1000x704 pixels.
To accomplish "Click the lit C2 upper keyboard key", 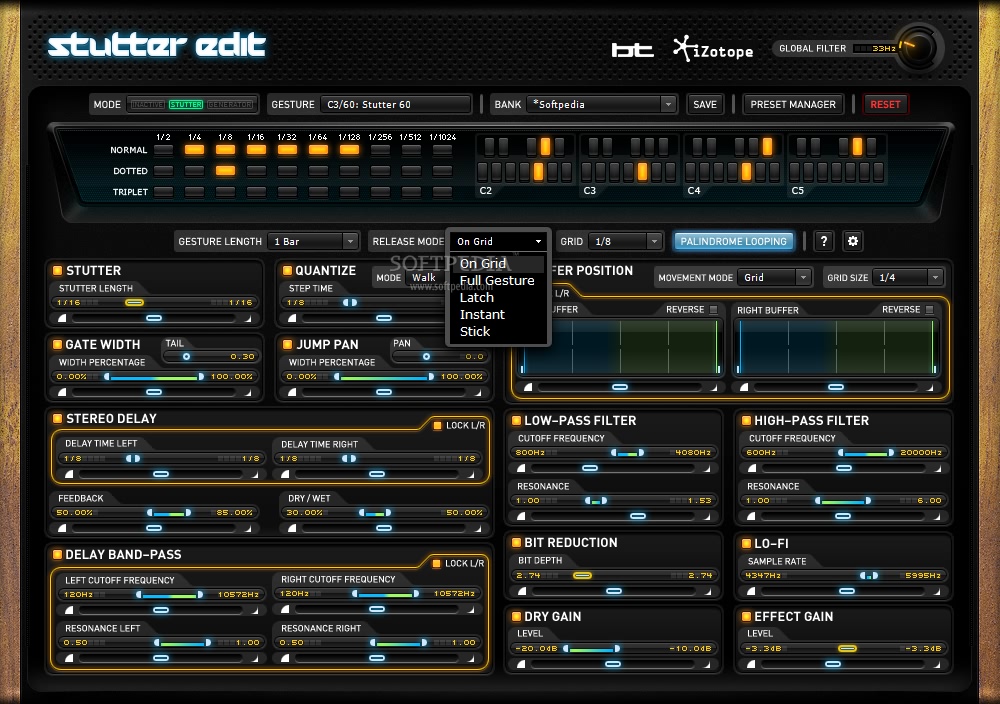I will coord(545,147).
